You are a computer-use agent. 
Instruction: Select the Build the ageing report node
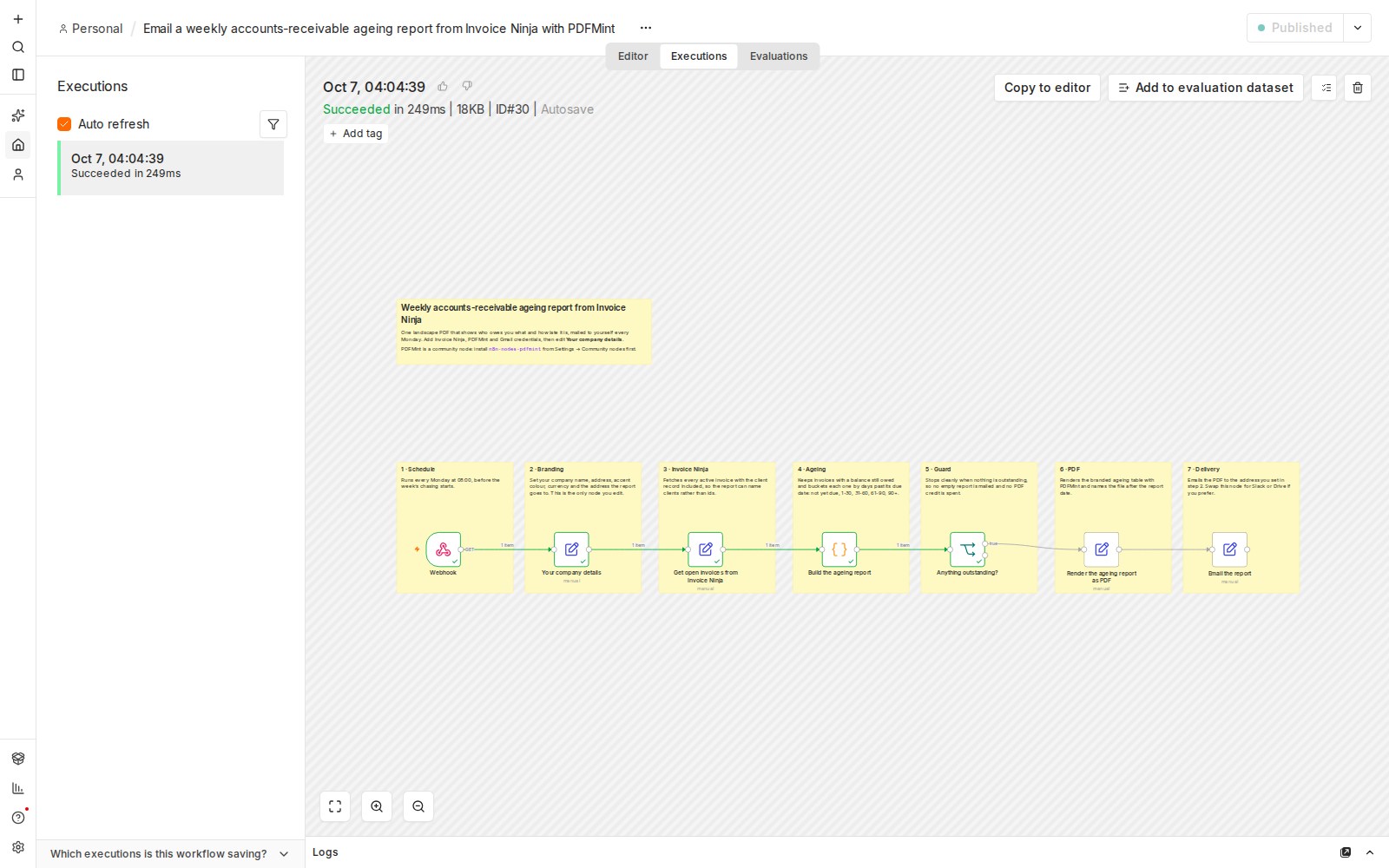839,549
